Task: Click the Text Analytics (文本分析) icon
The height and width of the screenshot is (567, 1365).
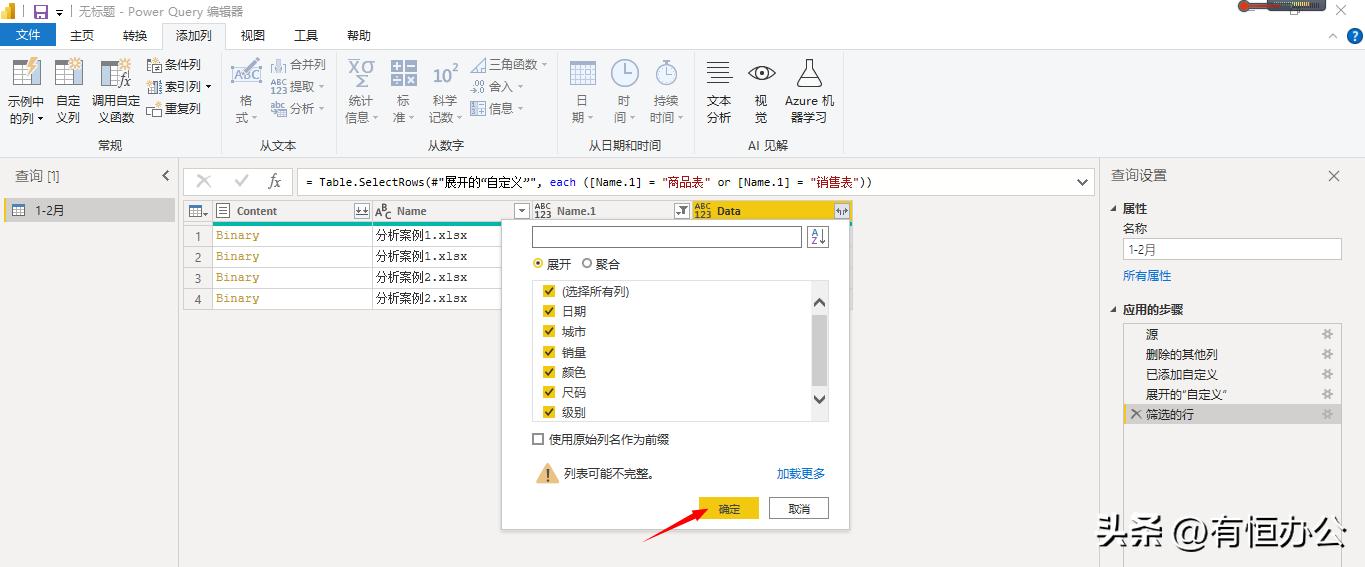Action: [x=719, y=73]
